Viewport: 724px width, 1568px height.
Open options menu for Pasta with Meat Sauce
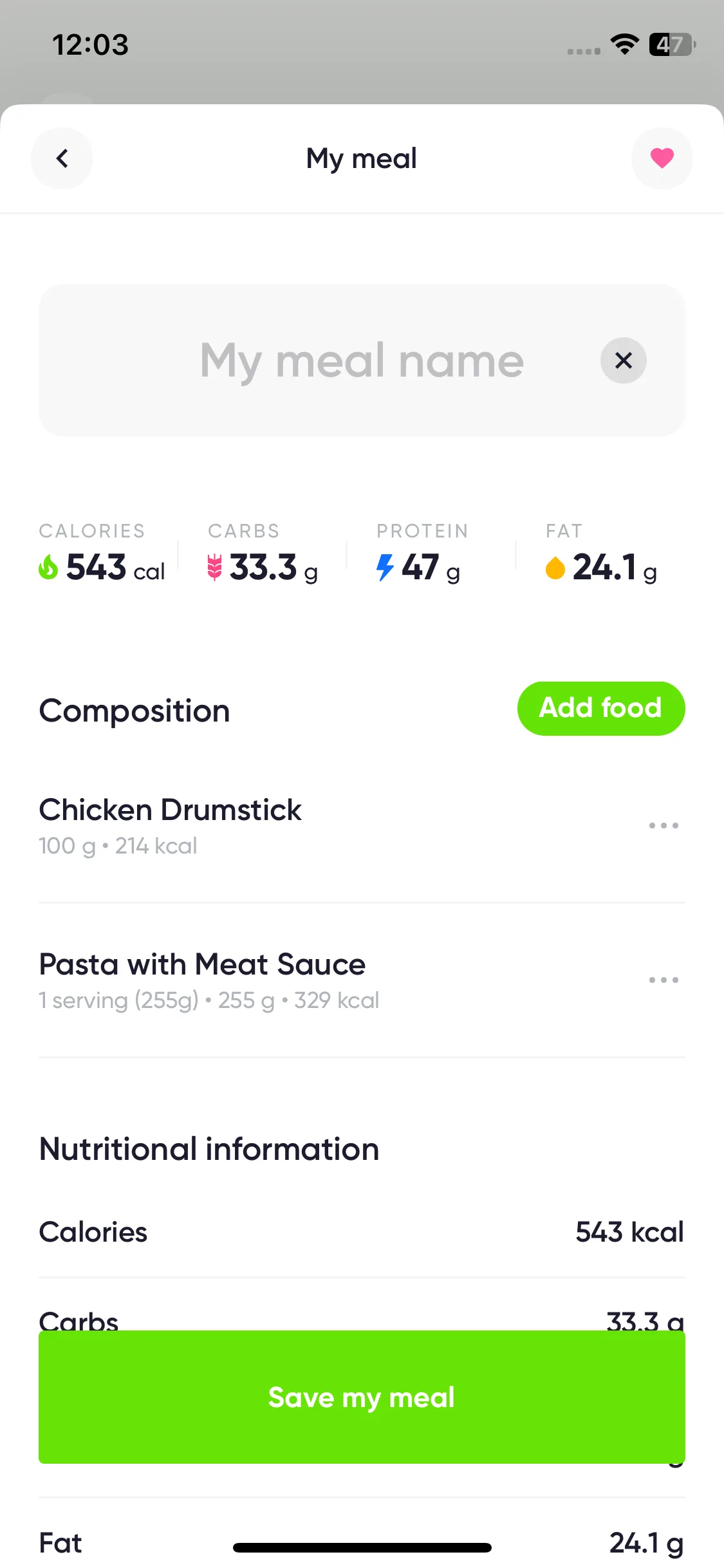664,980
